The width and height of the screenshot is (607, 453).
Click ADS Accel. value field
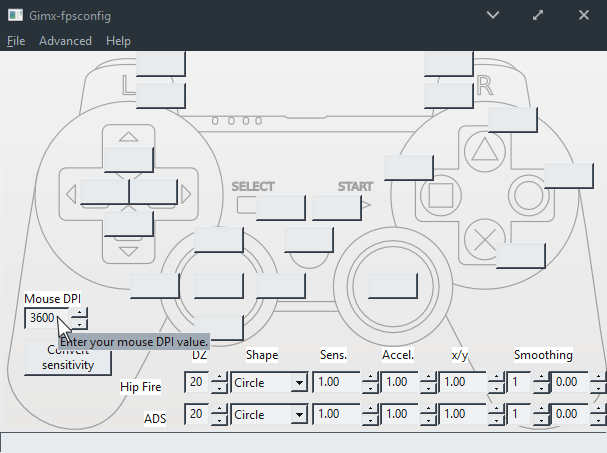click(400, 414)
